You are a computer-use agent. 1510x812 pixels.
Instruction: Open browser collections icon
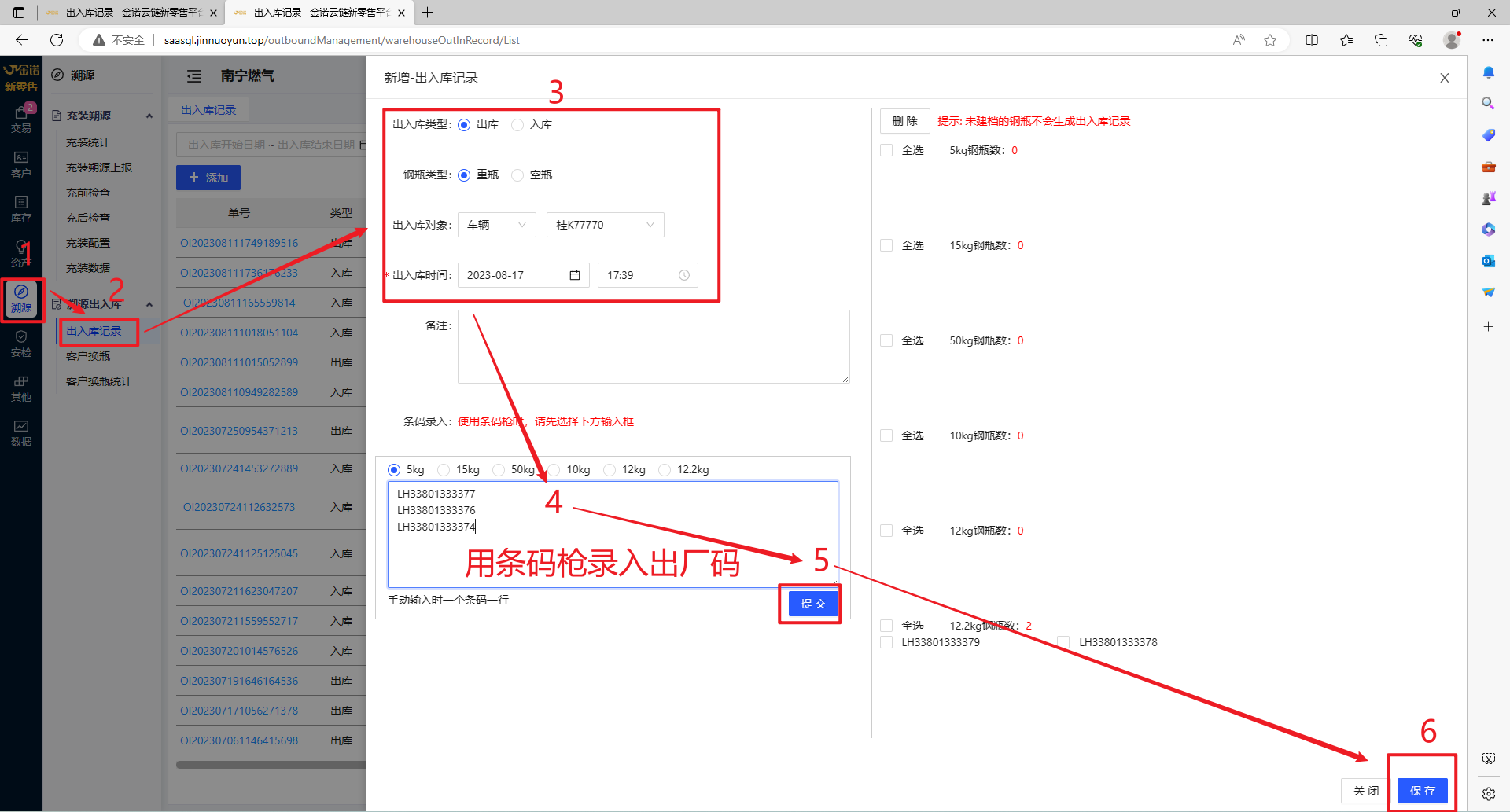[x=1381, y=40]
